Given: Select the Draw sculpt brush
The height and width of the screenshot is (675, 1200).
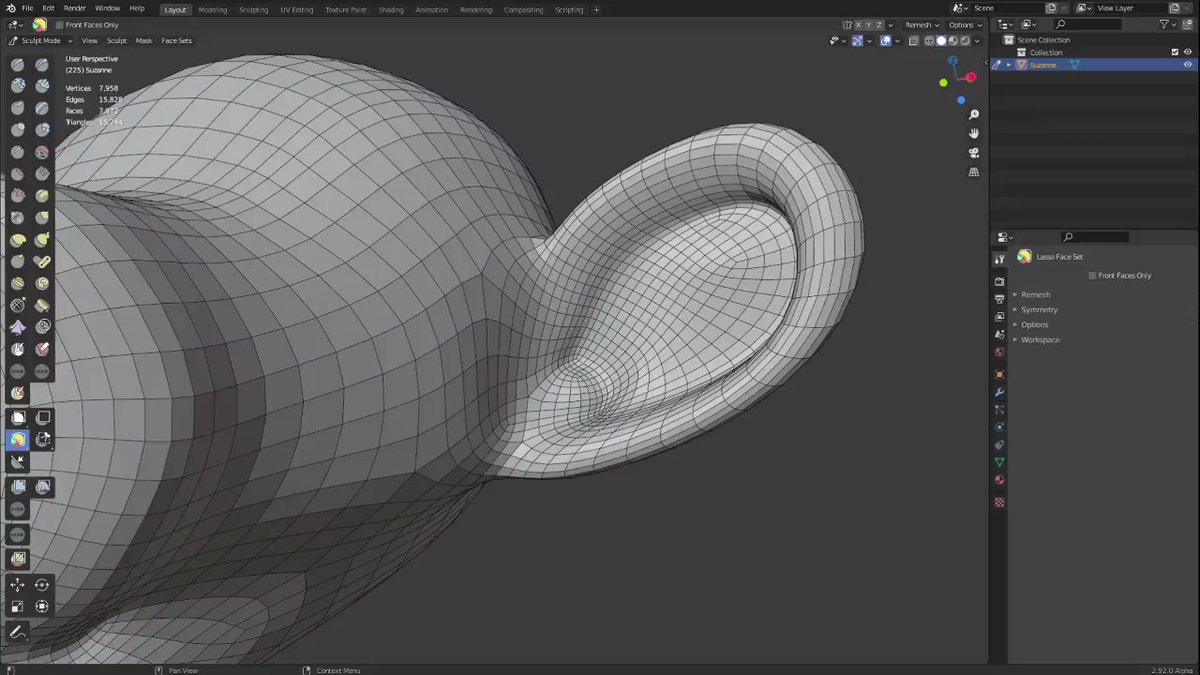Looking at the screenshot, I should coord(18,64).
